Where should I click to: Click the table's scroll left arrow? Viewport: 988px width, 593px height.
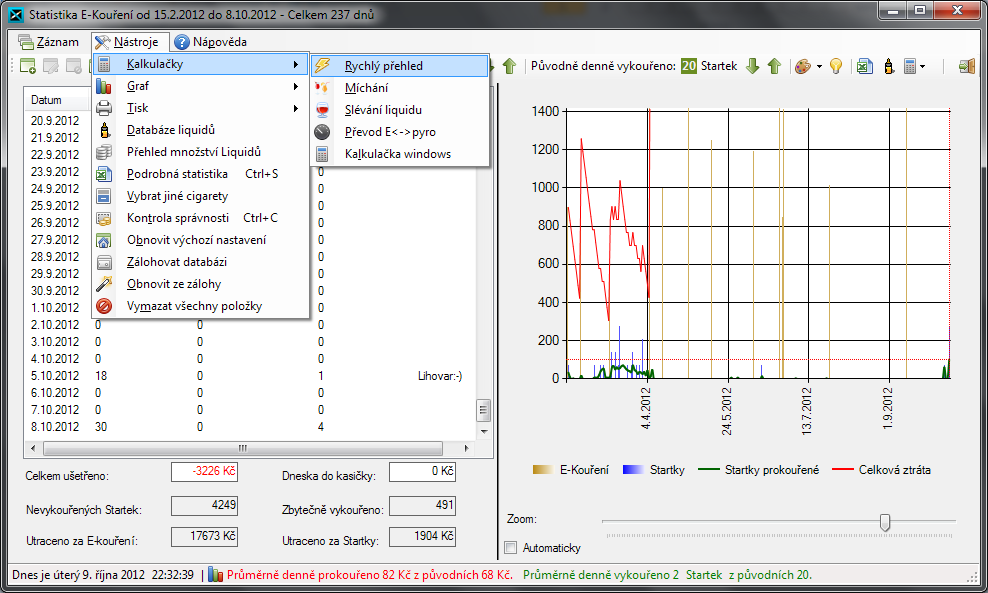coord(33,449)
